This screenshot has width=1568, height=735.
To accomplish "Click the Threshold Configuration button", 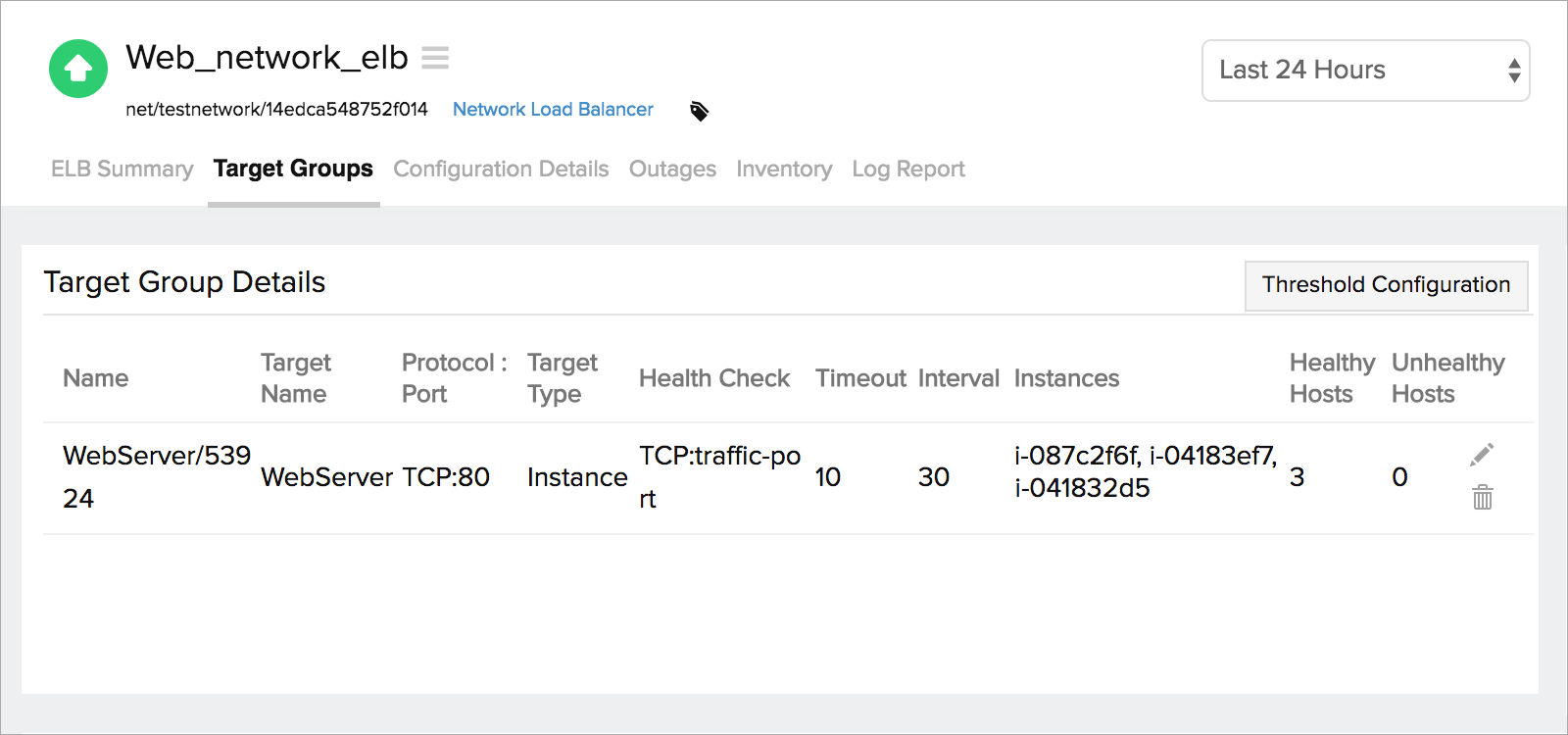I will click(1386, 285).
